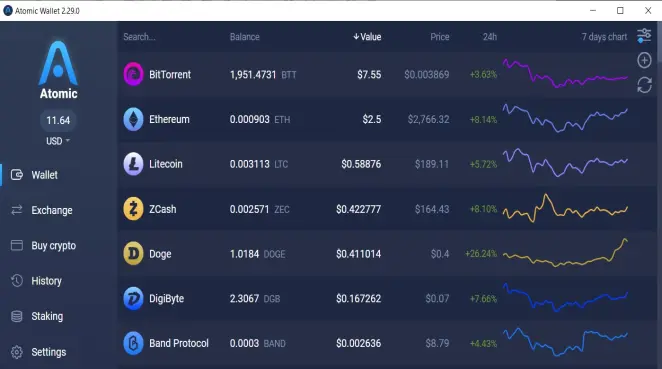
Task: Go to the Exchange menu item
Action: click(x=52, y=210)
